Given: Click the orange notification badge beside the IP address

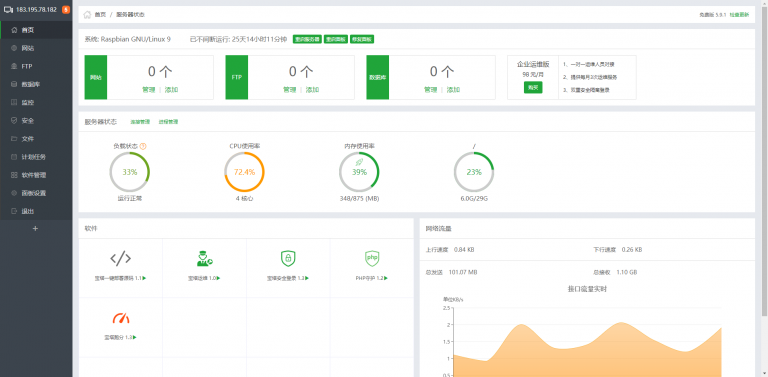Looking at the screenshot, I should pyautogui.click(x=66, y=10).
